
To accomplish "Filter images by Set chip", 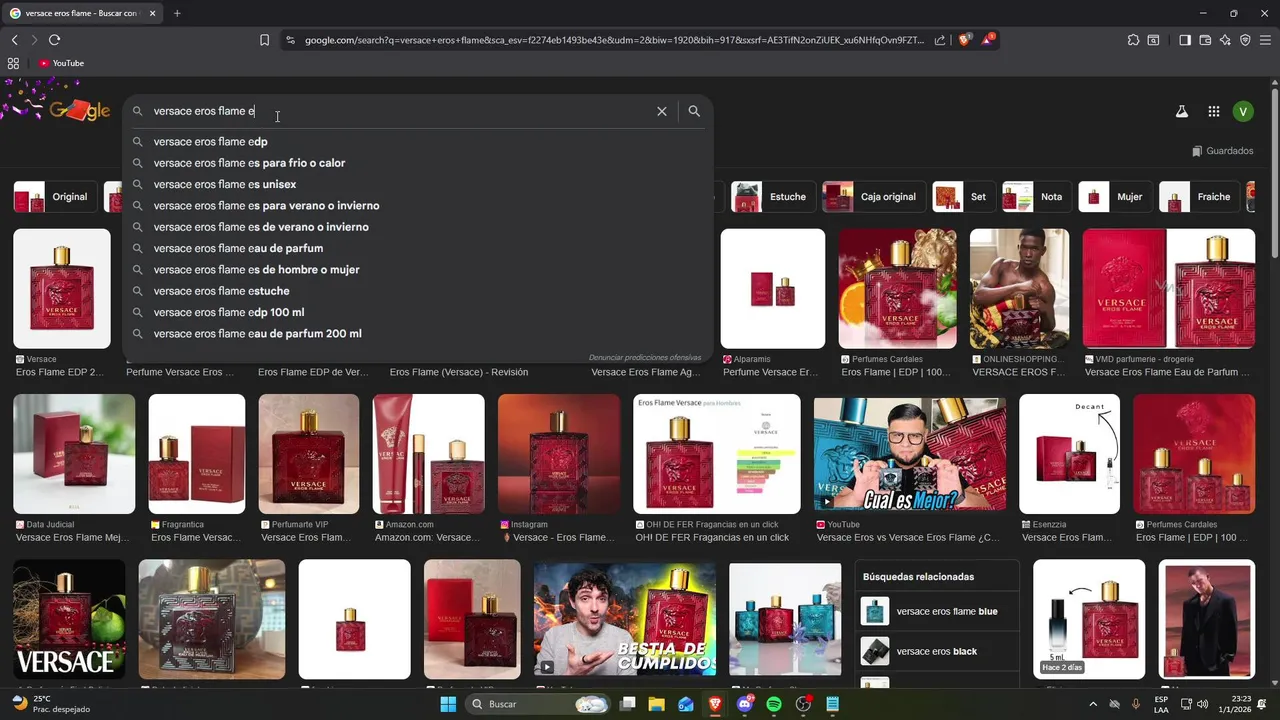I will pyautogui.click(x=962, y=197).
